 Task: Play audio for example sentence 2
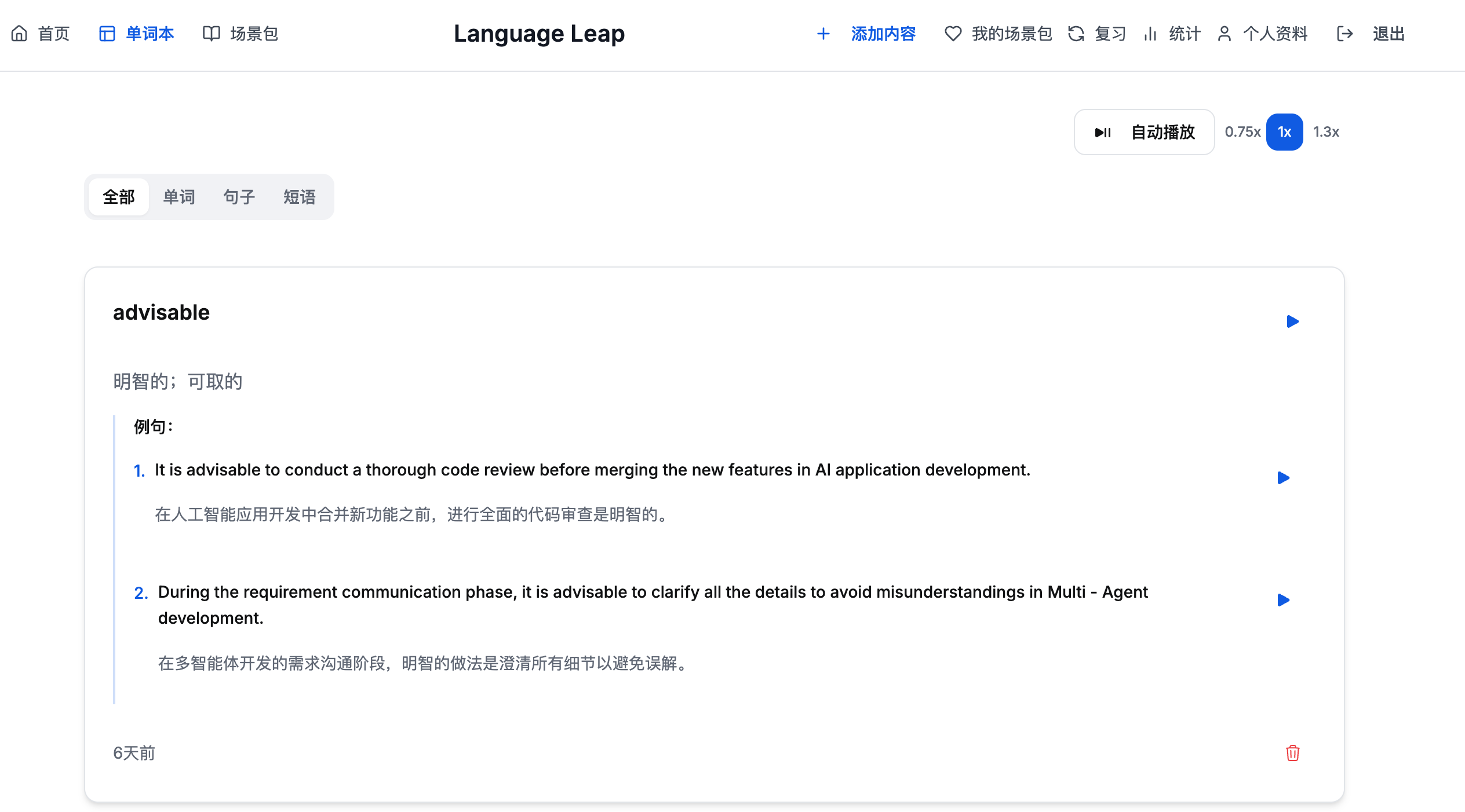click(1284, 601)
